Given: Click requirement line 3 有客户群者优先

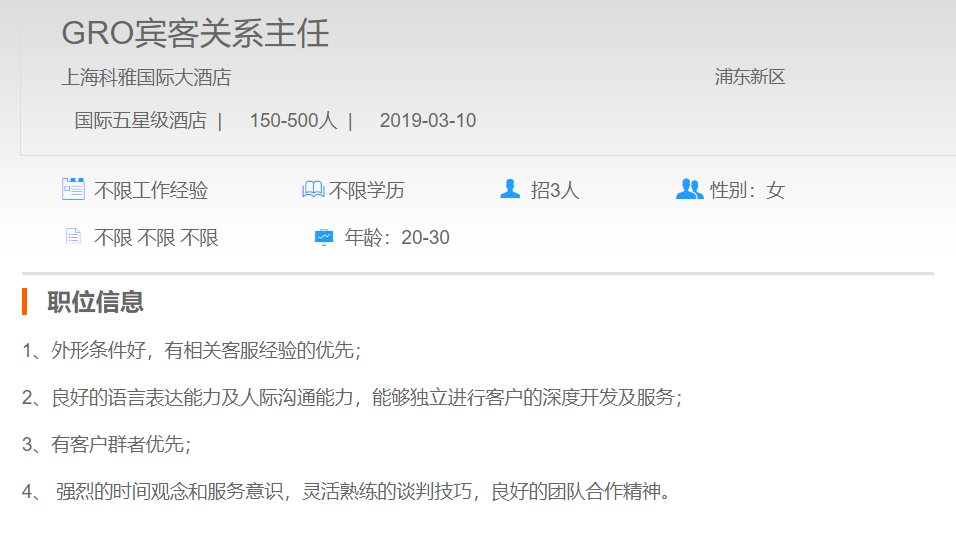Looking at the screenshot, I should 107,445.
